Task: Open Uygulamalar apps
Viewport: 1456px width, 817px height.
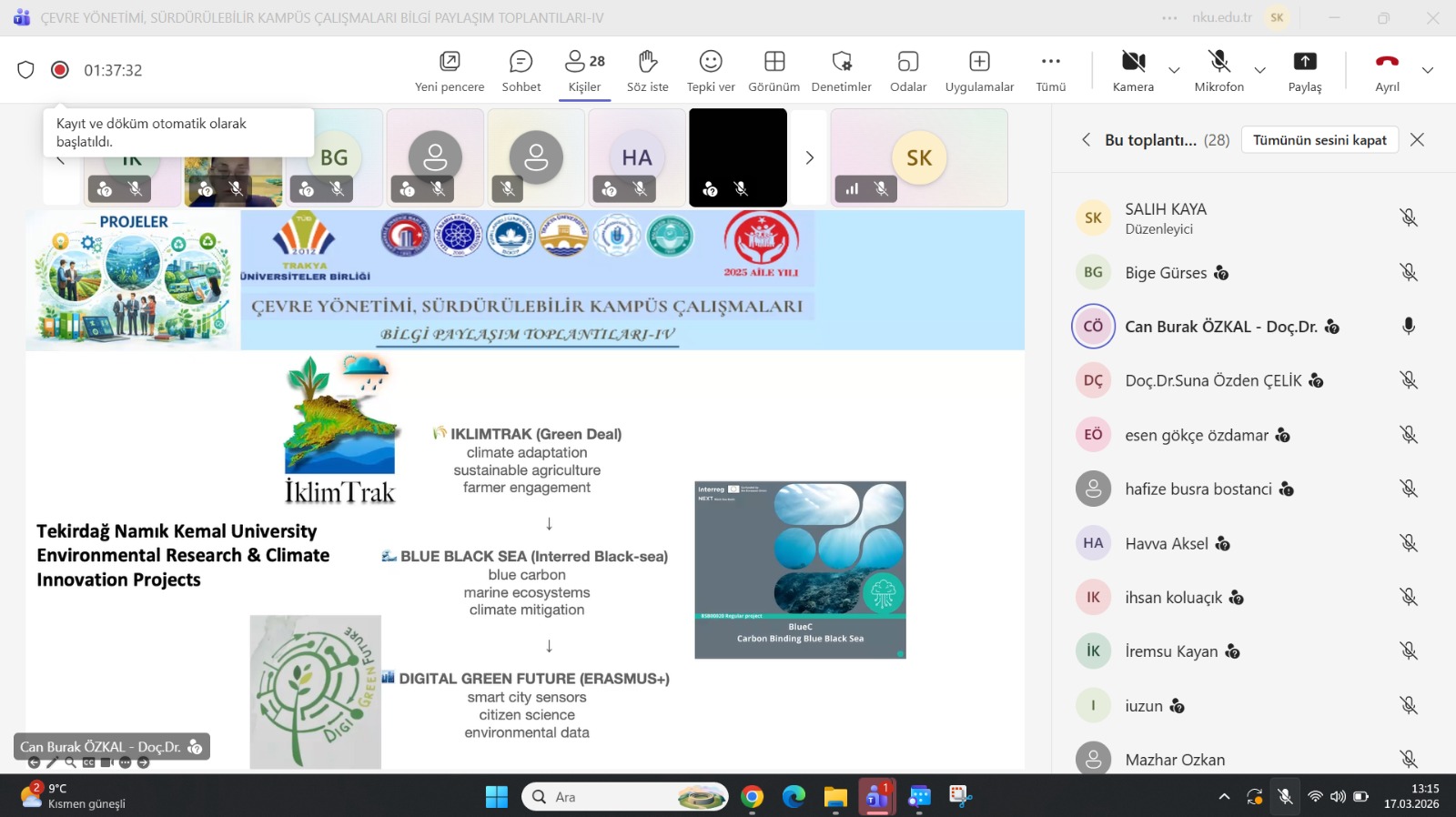Action: click(x=979, y=71)
